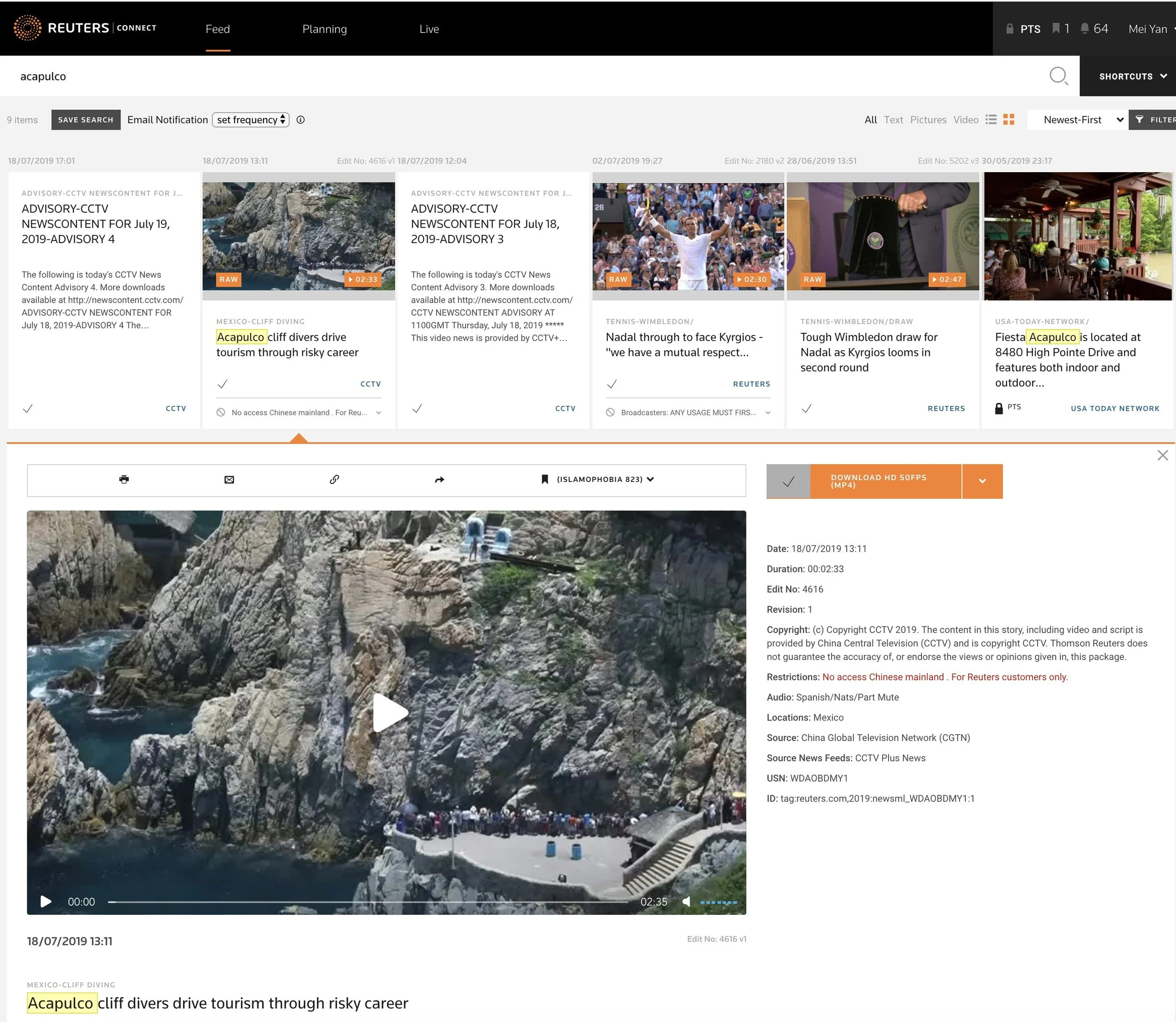Open the Shortcuts dropdown
This screenshot has height=1022, width=1176.
tap(1133, 76)
